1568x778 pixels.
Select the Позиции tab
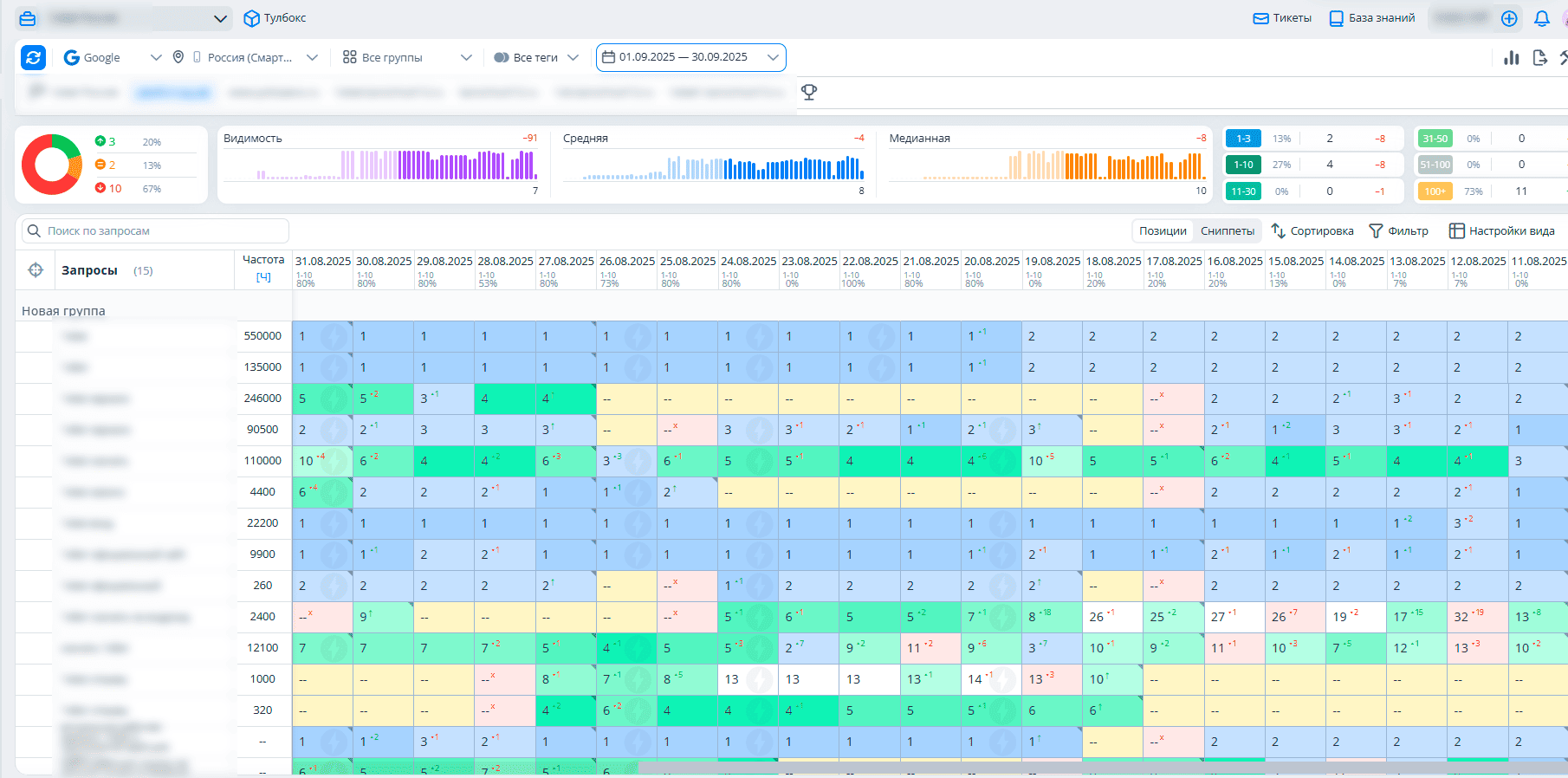1163,230
